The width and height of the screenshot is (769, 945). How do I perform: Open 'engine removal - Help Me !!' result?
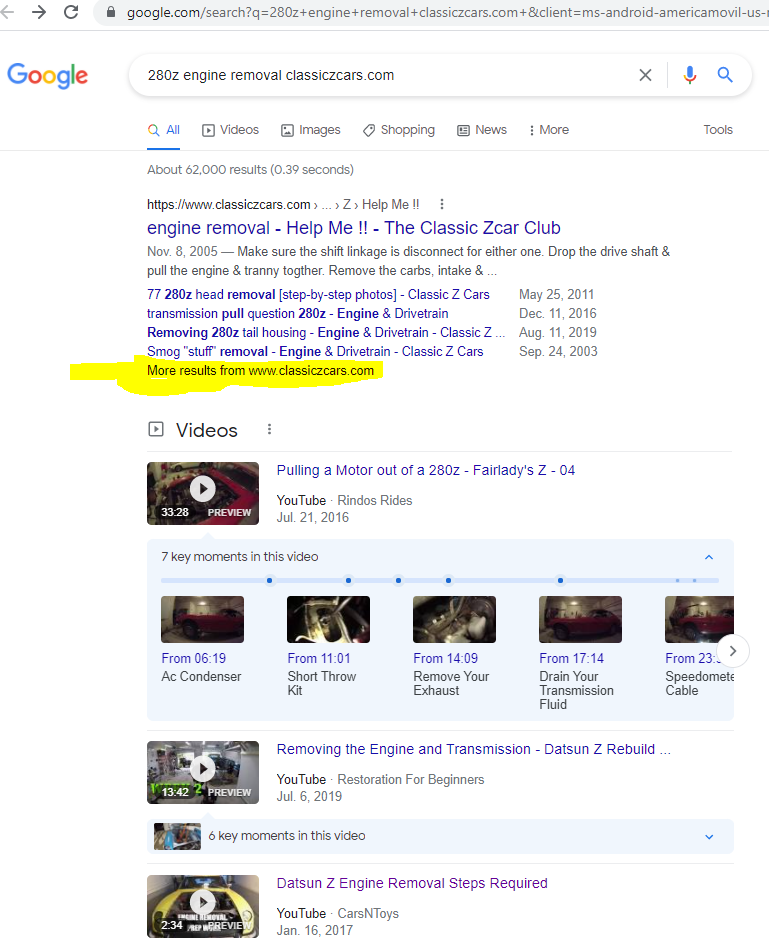point(354,228)
